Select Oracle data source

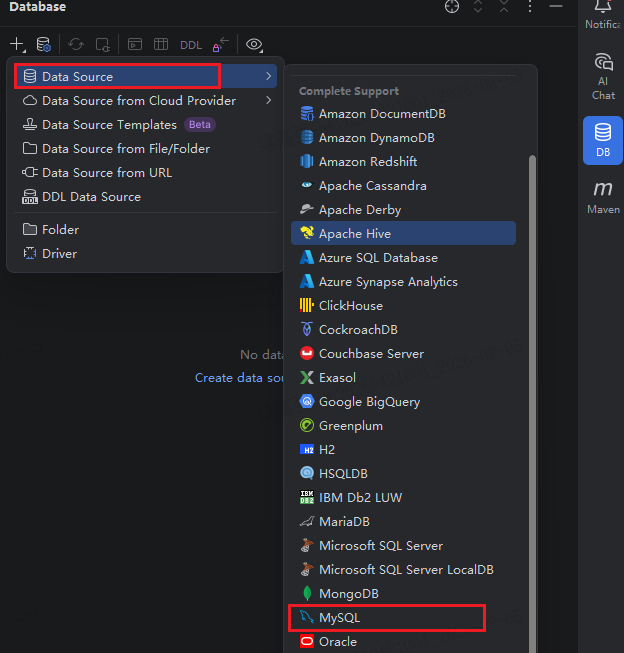pos(403,641)
